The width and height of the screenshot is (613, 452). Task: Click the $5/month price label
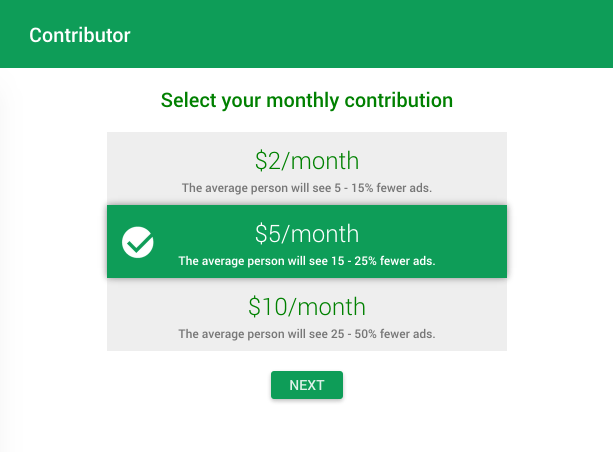click(x=306, y=234)
